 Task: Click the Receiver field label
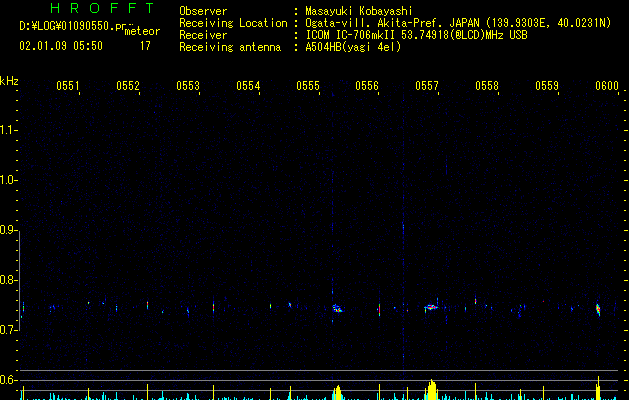pos(203,35)
